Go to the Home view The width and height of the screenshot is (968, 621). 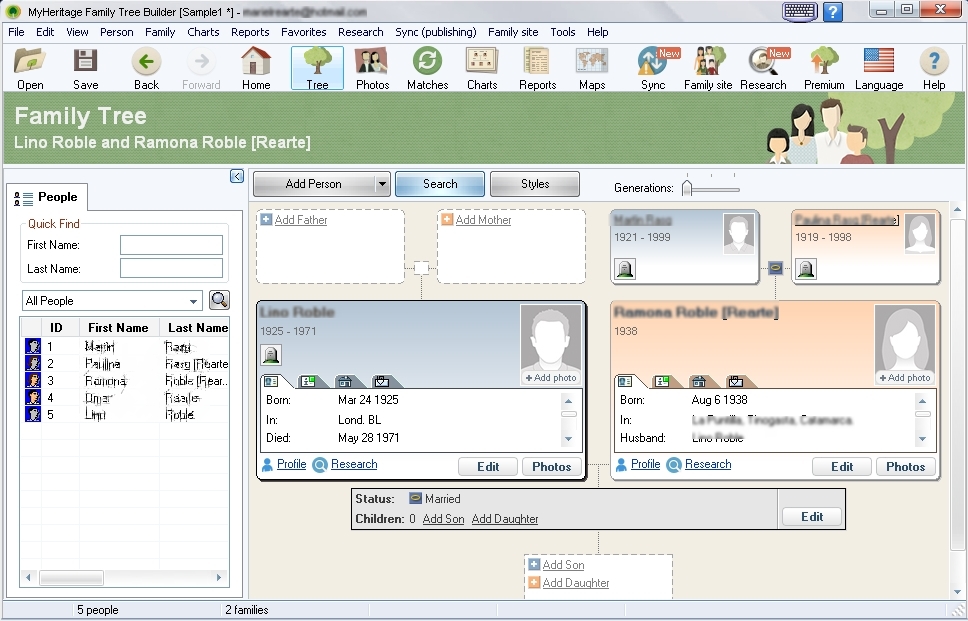(256, 69)
